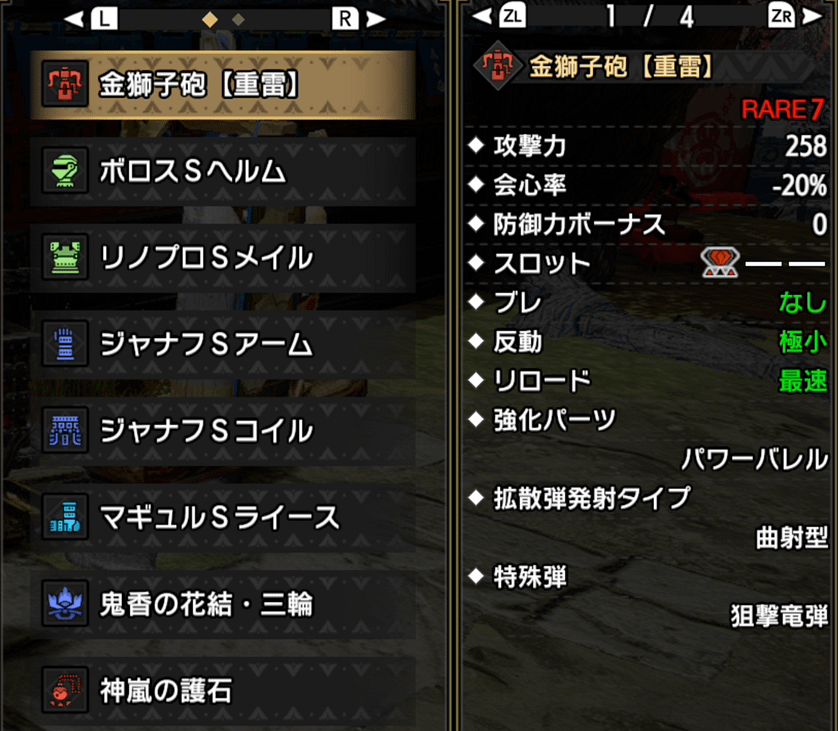Select the 金獅子砲【重雷】 equipment entry
Viewport: 838px width, 731px height.
click(223, 85)
